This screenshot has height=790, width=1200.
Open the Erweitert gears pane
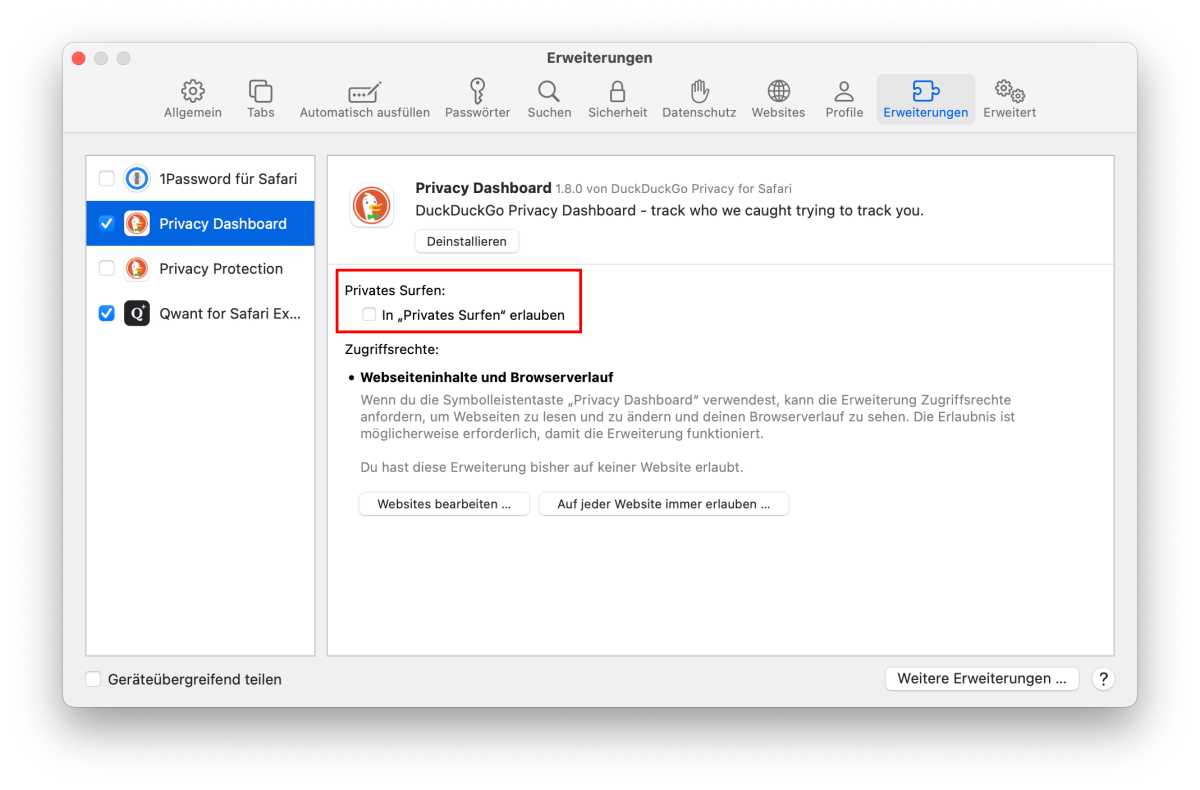coord(1009,100)
